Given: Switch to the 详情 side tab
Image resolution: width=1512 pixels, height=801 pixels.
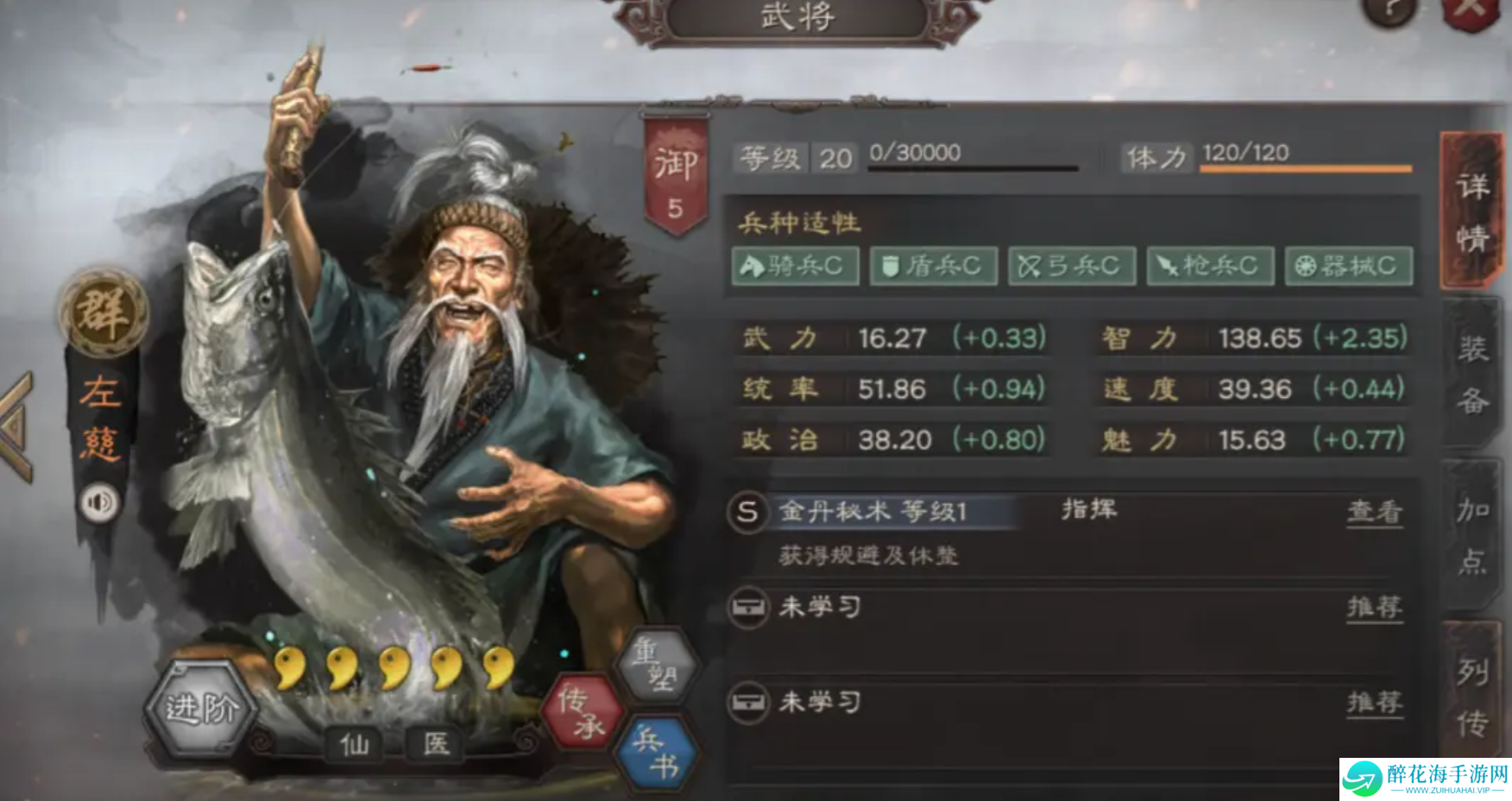Looking at the screenshot, I should pos(1472,211).
